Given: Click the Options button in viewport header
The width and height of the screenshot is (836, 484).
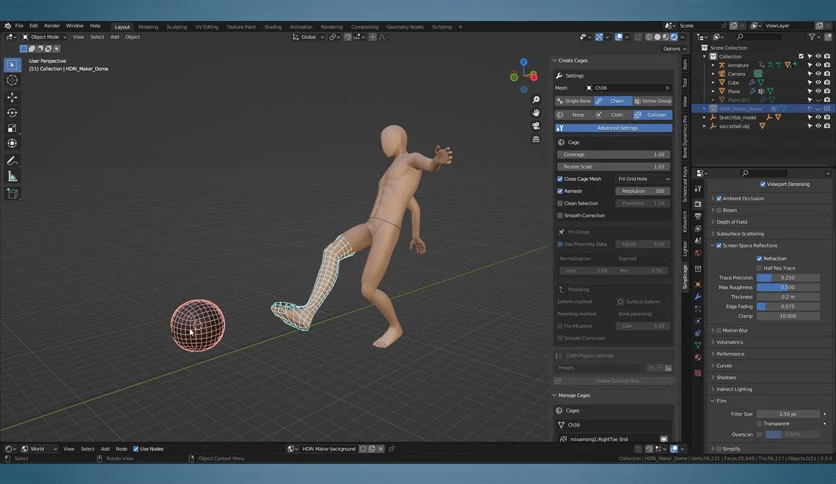Looking at the screenshot, I should [674, 49].
